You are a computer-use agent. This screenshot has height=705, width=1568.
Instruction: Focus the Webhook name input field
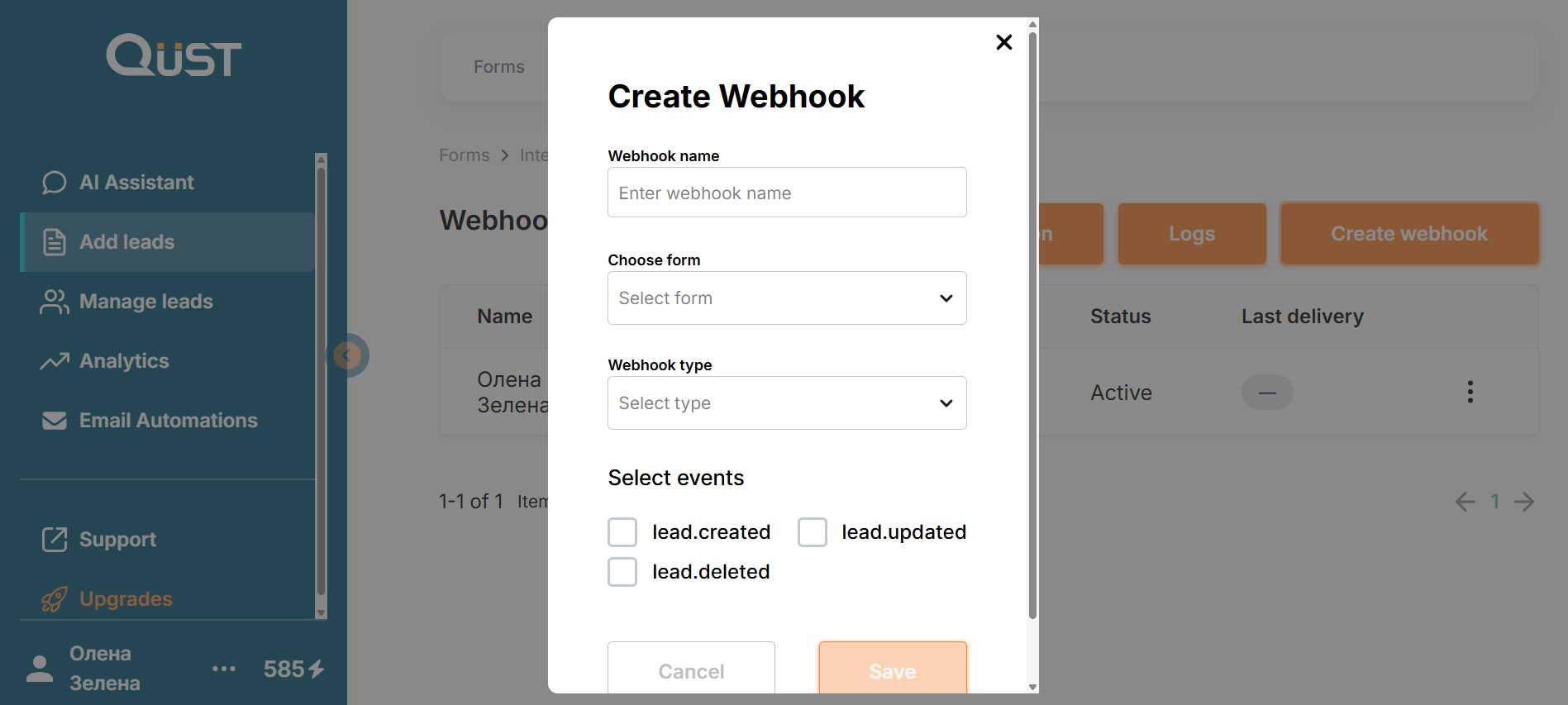click(x=787, y=193)
